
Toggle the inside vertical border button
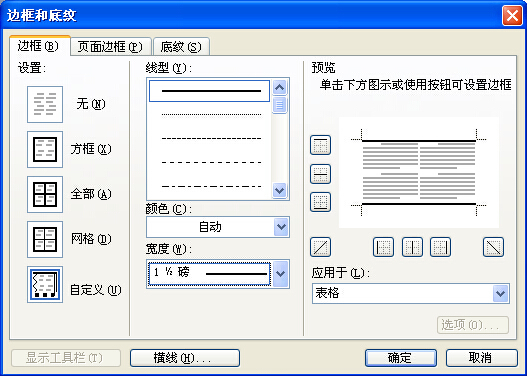coord(412,247)
